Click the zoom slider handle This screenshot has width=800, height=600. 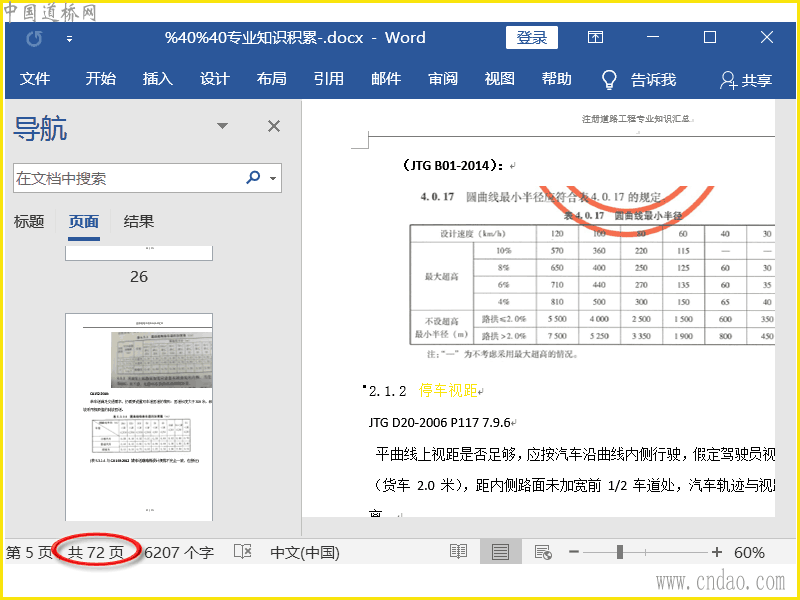click(x=620, y=552)
